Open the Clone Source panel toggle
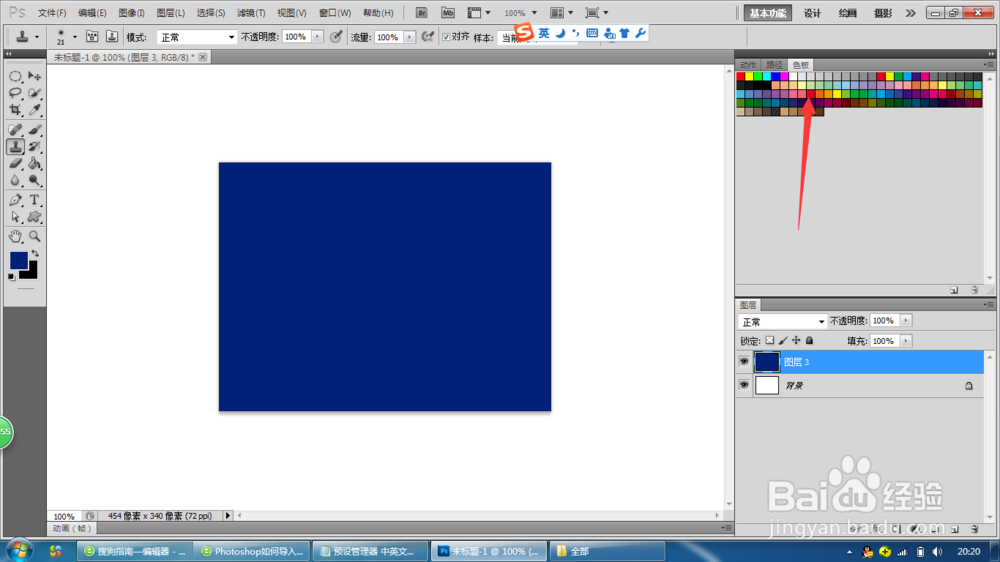The image size is (1000, 562). click(x=112, y=37)
